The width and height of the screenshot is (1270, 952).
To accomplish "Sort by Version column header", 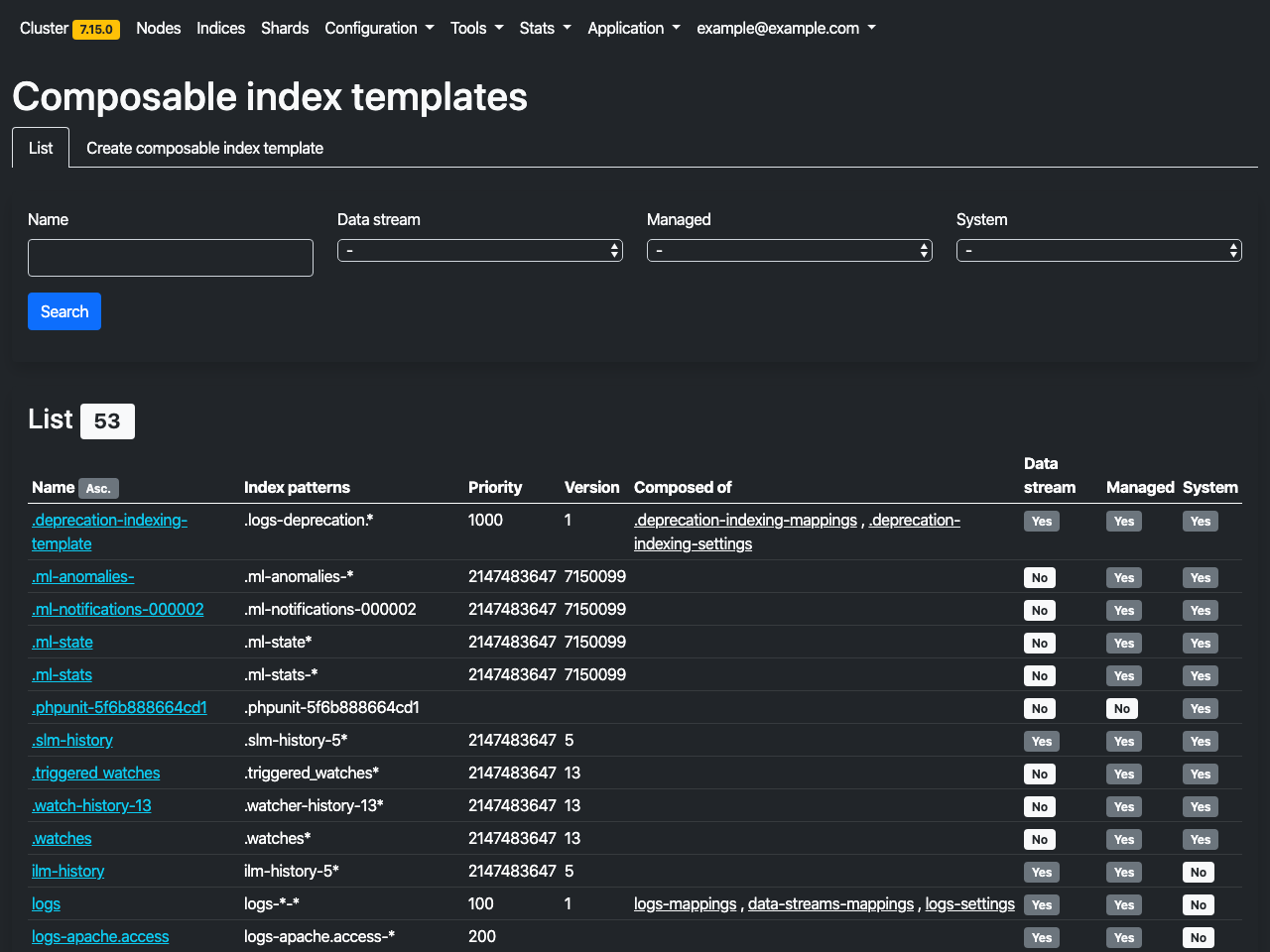I will coord(591,487).
